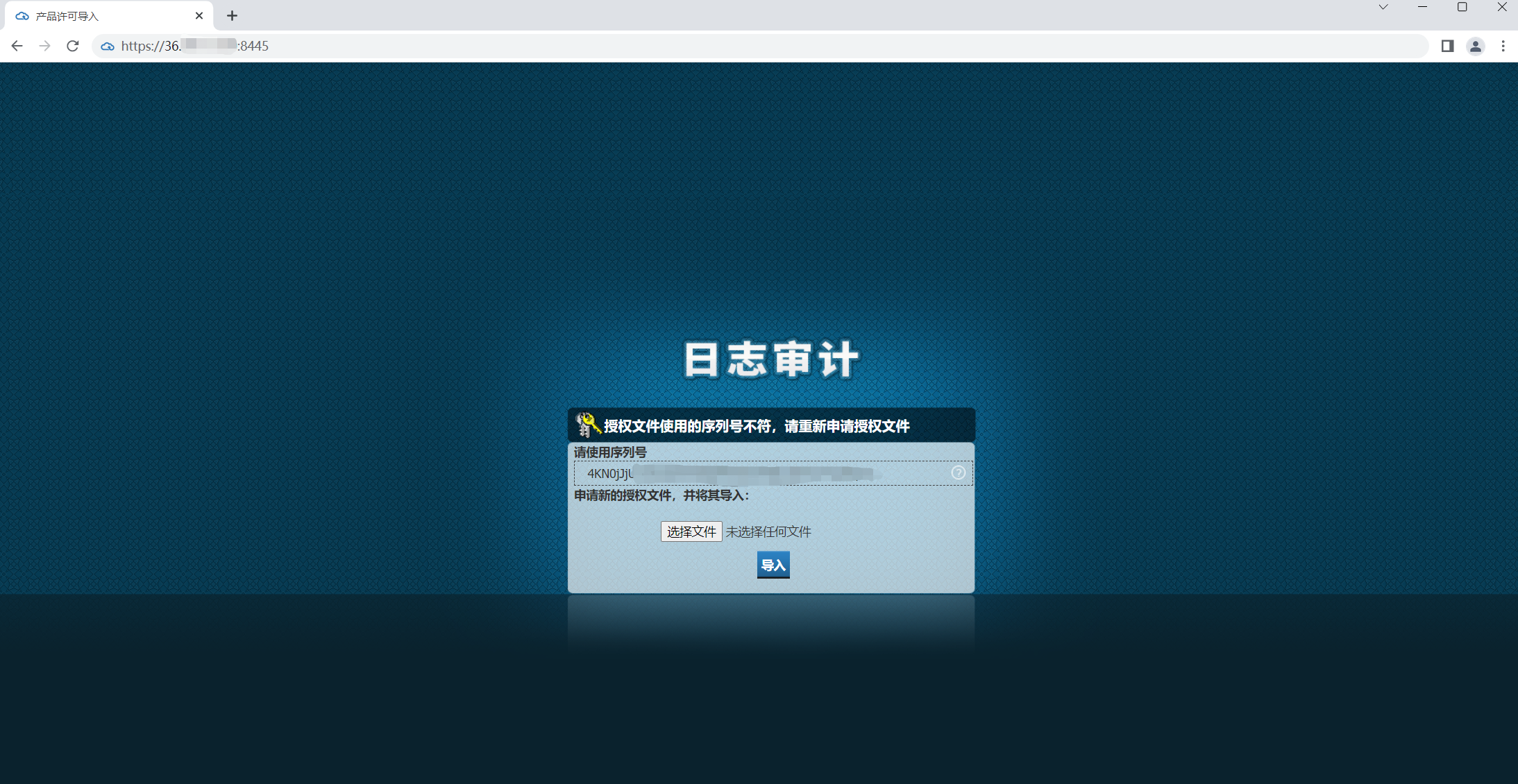Close the 产品许可导入 tab
Screen dimensions: 1518x784
tap(199, 15)
